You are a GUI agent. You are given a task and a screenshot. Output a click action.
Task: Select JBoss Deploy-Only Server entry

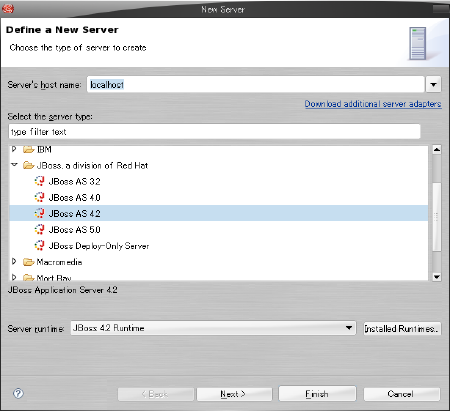tap(99, 246)
